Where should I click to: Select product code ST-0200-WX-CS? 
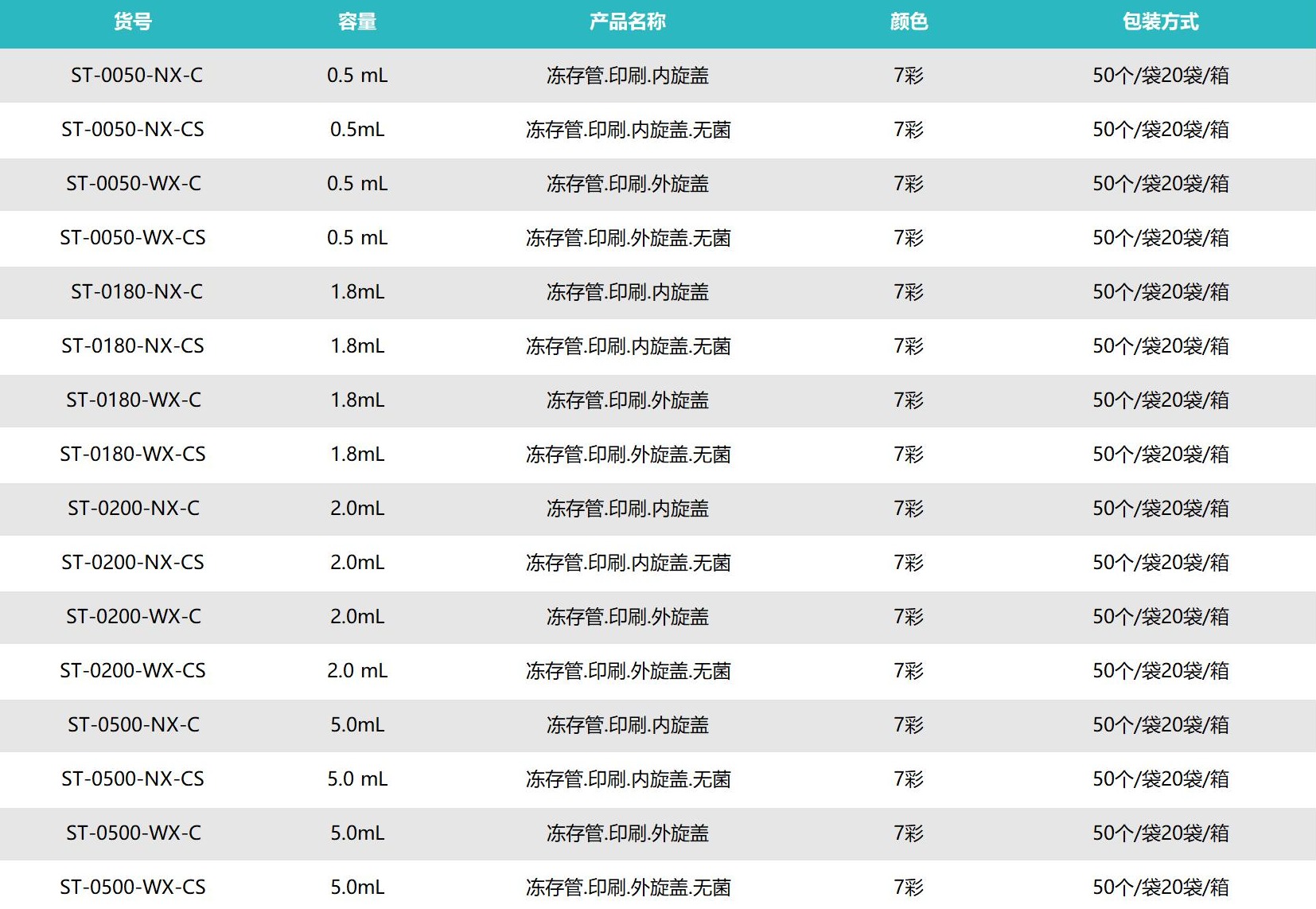[x=133, y=671]
